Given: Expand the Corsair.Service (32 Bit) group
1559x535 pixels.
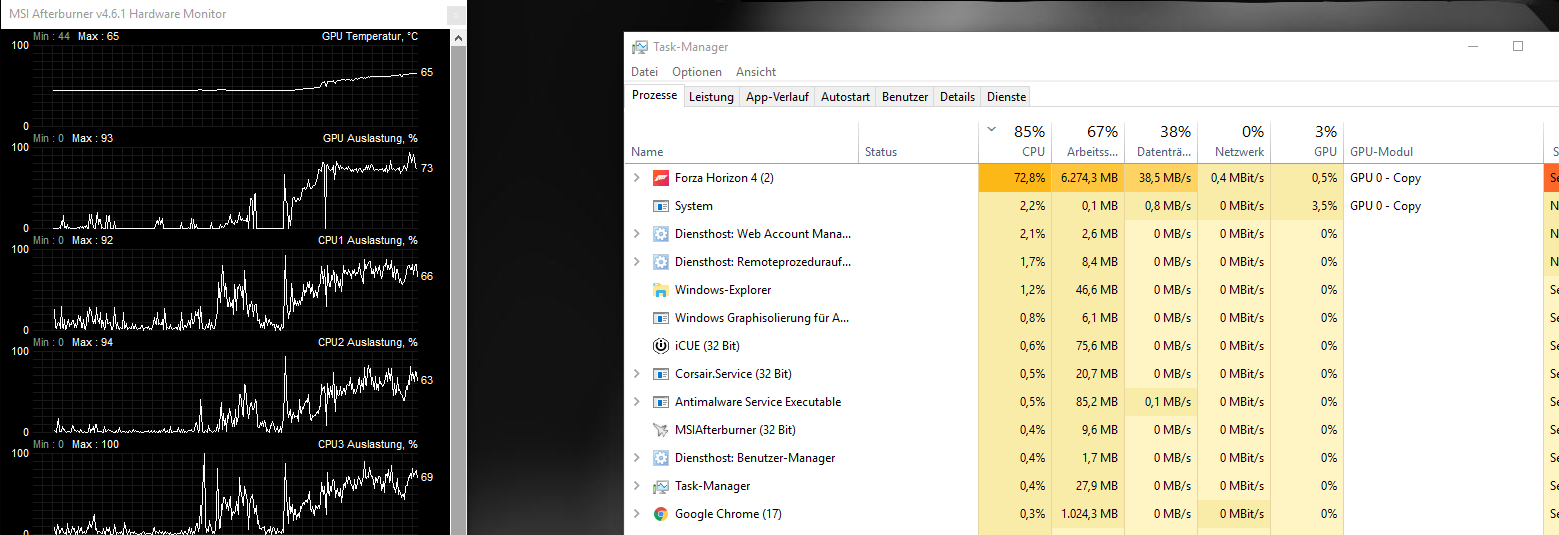Looking at the screenshot, I should 637,374.
